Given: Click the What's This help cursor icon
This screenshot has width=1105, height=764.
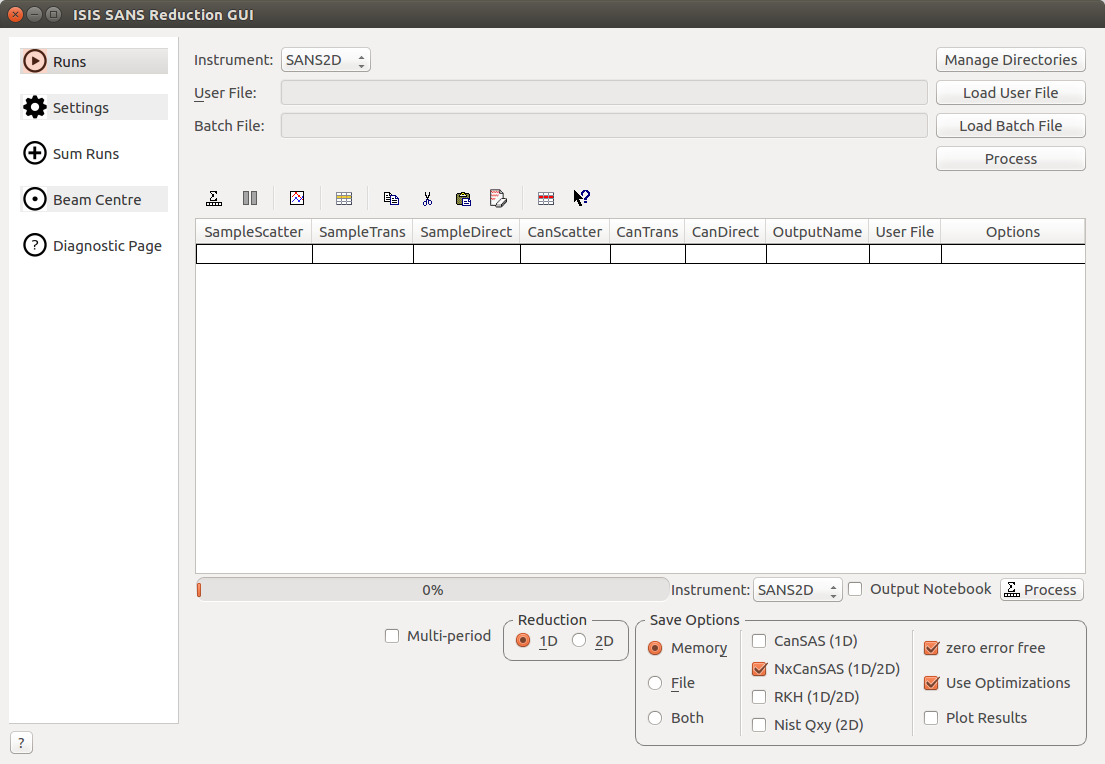Looking at the screenshot, I should pyautogui.click(x=581, y=198).
